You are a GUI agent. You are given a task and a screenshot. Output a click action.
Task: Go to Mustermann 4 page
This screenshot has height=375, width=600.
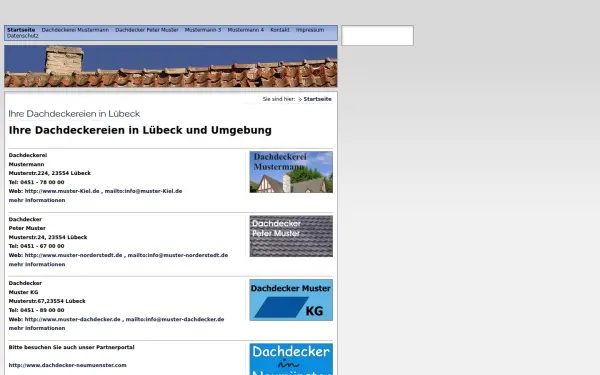[246, 30]
